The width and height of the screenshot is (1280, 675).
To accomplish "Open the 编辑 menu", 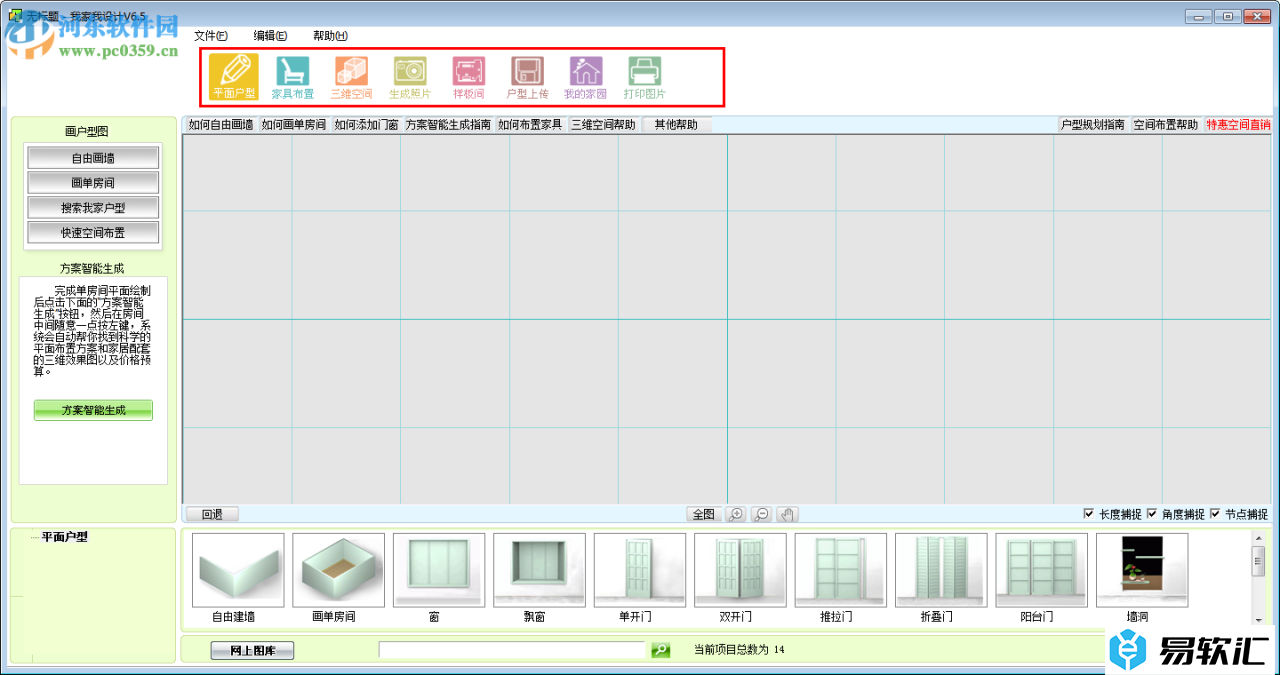I will point(270,35).
